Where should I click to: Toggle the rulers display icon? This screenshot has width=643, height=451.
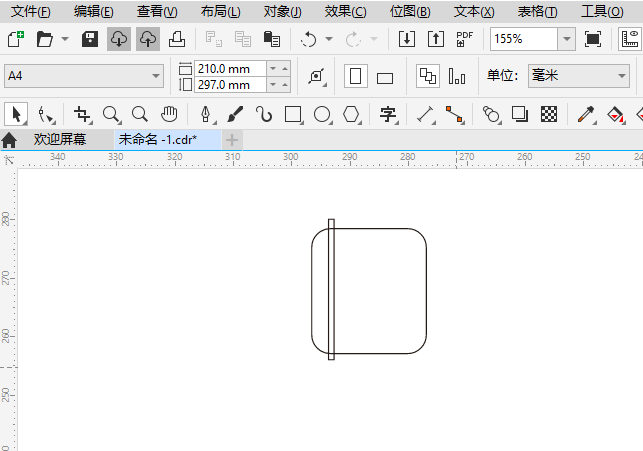click(630, 39)
